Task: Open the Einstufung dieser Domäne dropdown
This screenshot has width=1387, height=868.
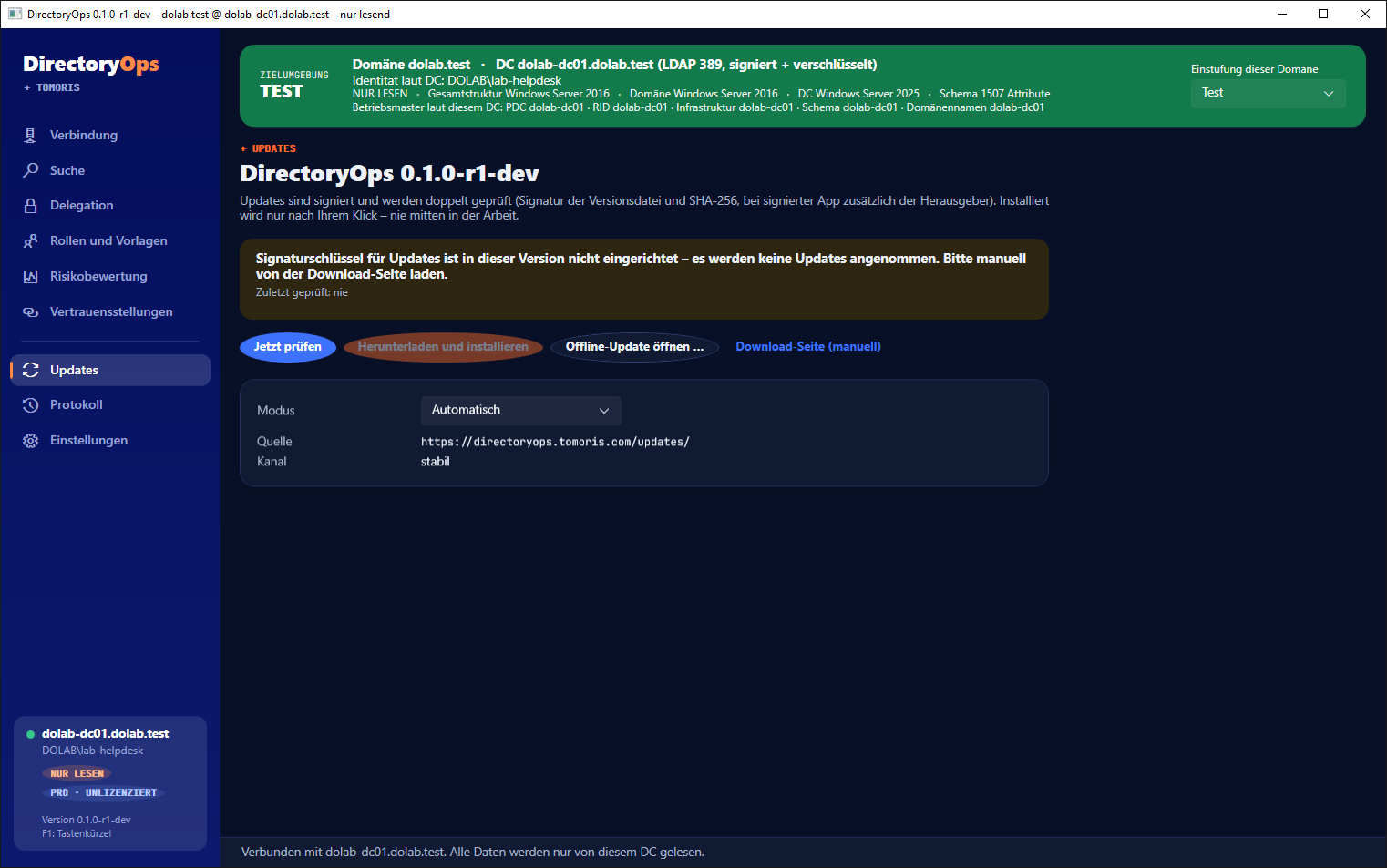Action: pyautogui.click(x=1268, y=93)
